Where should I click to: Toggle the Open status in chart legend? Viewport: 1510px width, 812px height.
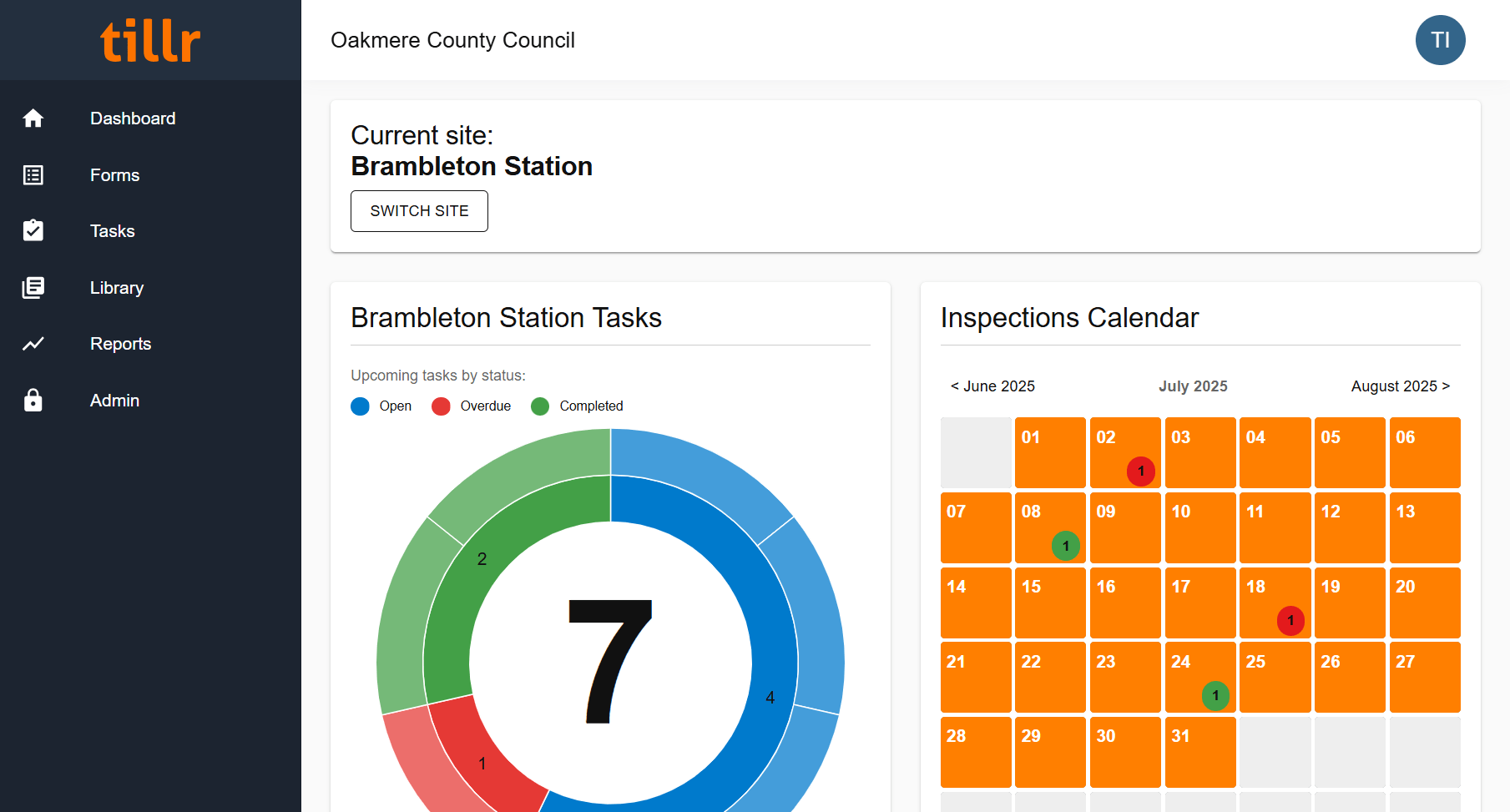381,406
